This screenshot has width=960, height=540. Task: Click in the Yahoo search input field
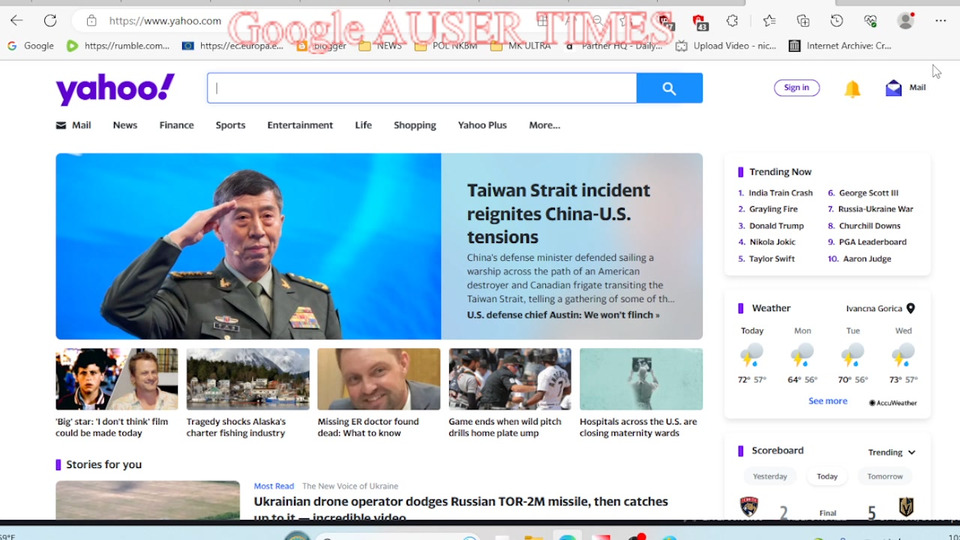point(422,88)
